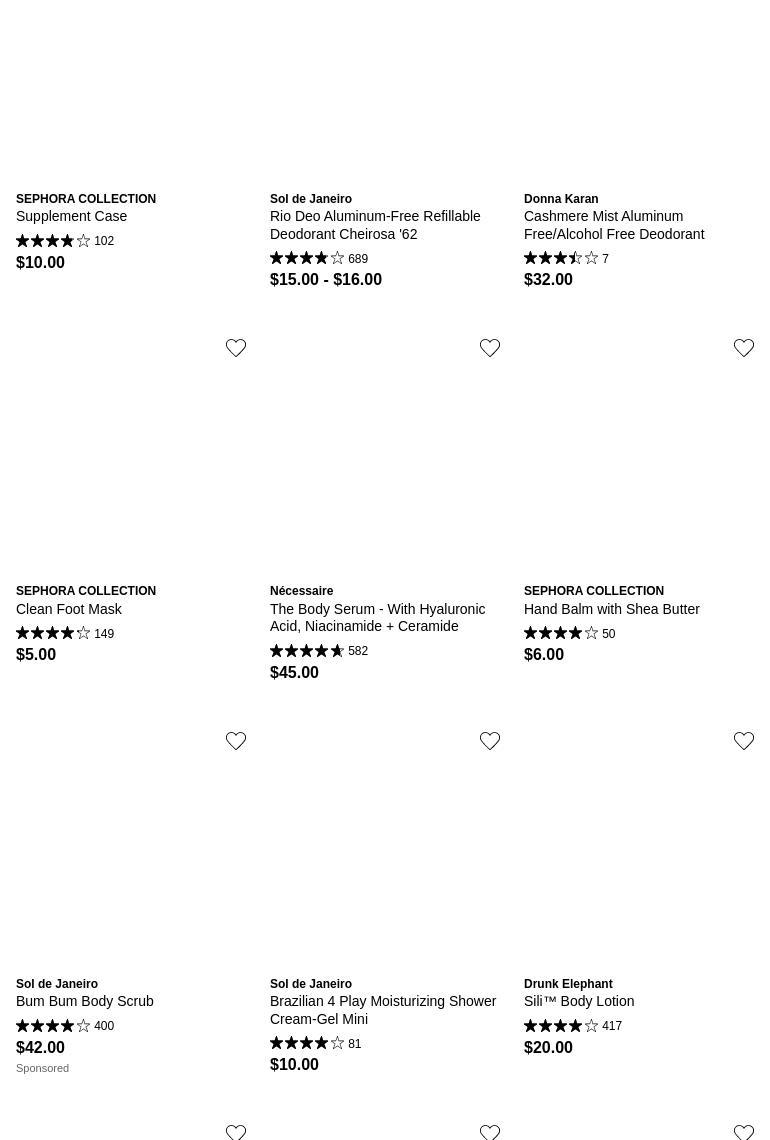Viewport: 770px width, 1140px height.
Task: Heart the Sili Body Lotion by Drunk Elephant
Action: 743,741
